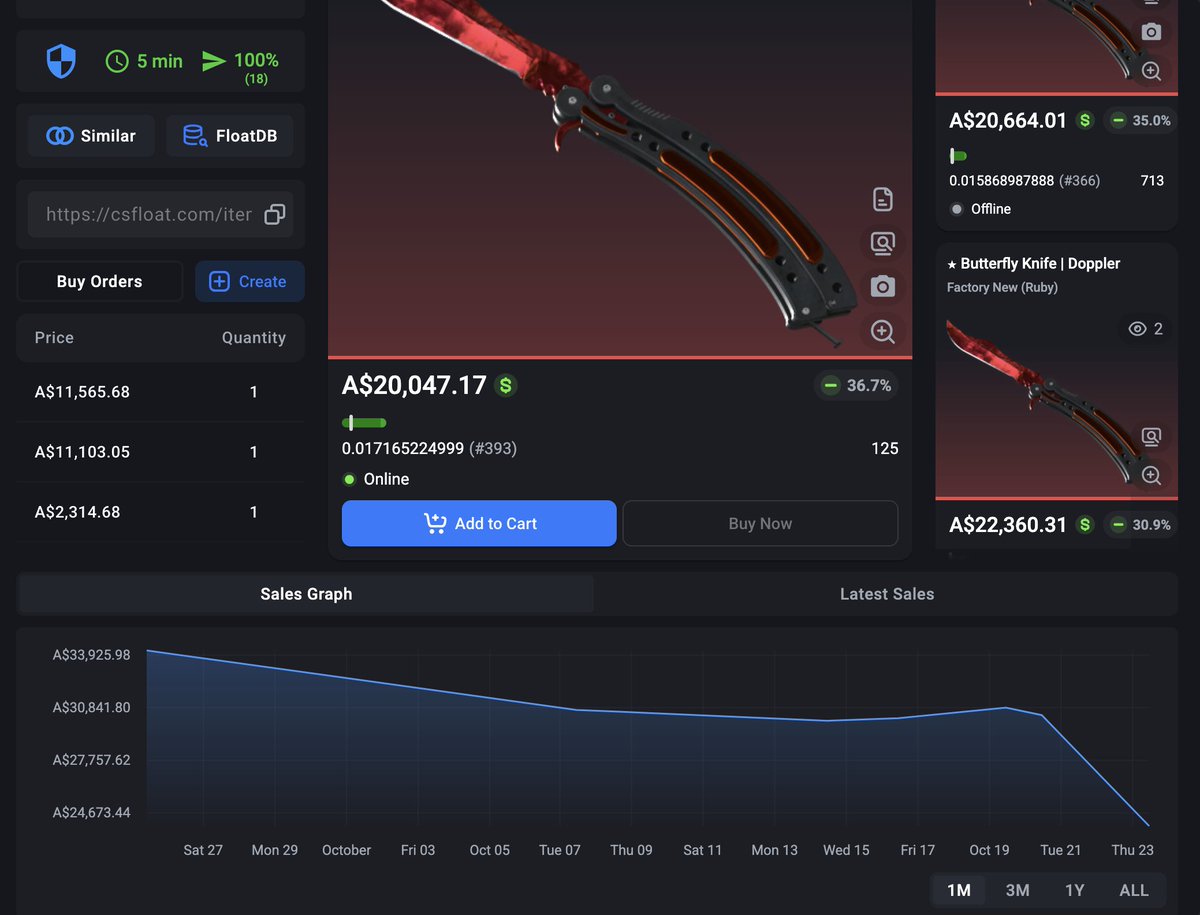The width and height of the screenshot is (1200, 915).
Task: Click magnifier icon on the A$22,360.31 listing
Action: coord(1151,474)
